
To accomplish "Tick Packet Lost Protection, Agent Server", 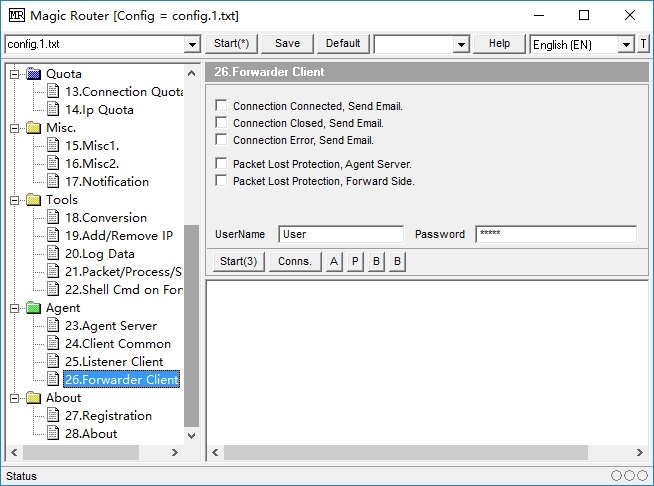I will pos(221,164).
